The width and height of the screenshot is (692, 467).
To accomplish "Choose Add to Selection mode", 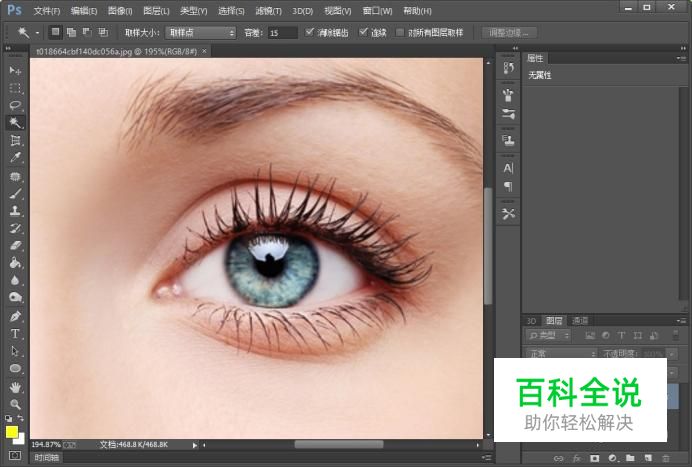I will tap(71, 32).
